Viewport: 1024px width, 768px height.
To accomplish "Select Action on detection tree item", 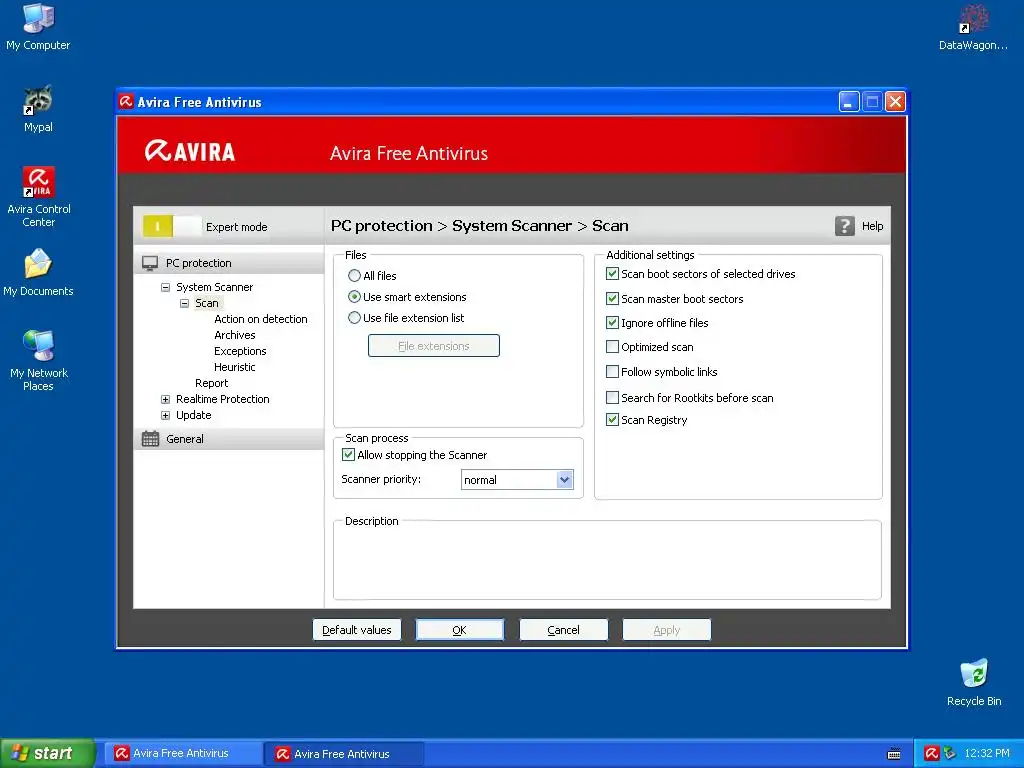I will coord(261,319).
